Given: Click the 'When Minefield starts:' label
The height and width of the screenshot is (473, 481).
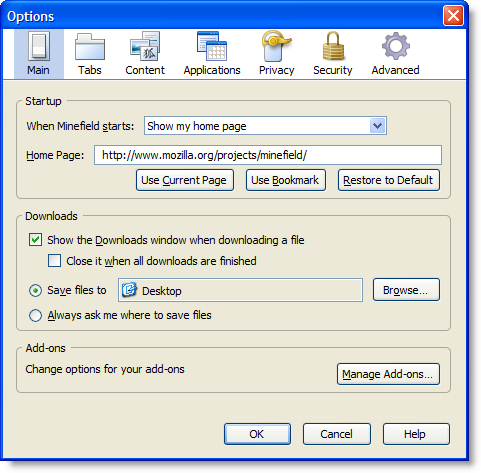Looking at the screenshot, I should (80, 126).
